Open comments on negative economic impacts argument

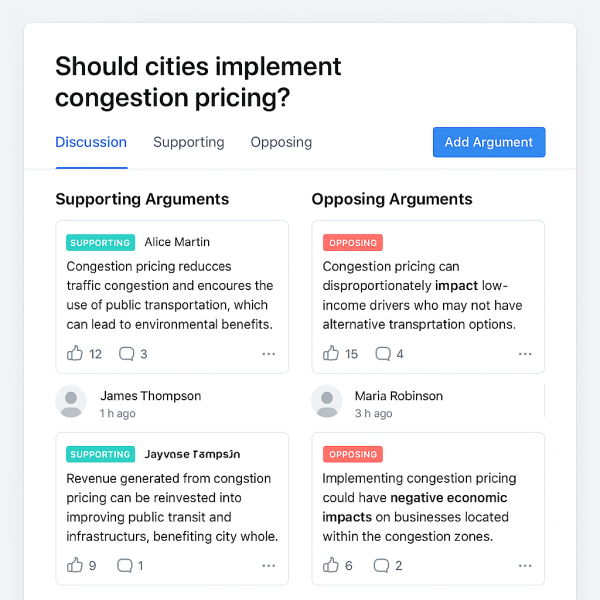(382, 565)
